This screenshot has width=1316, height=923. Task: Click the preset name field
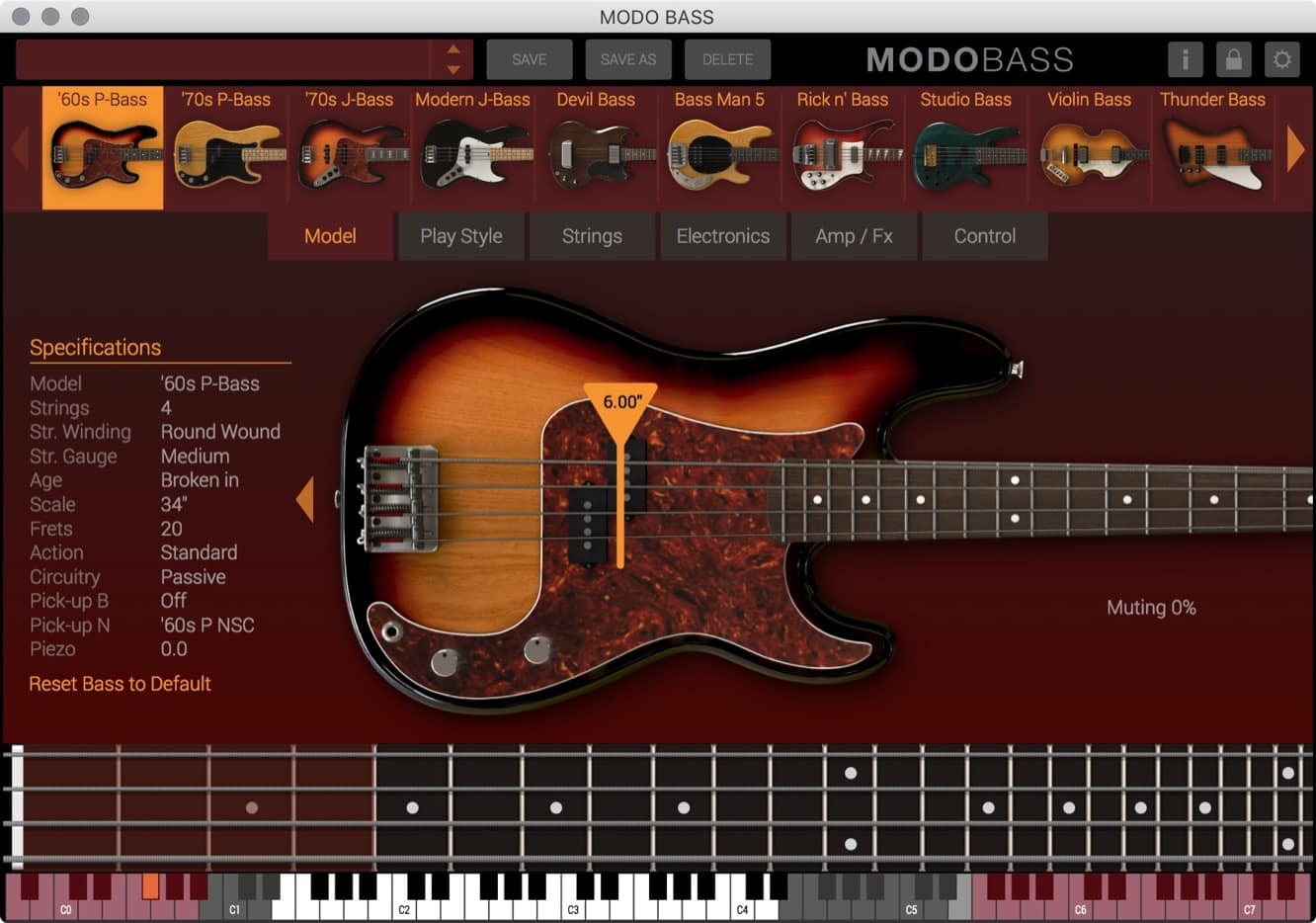222,59
